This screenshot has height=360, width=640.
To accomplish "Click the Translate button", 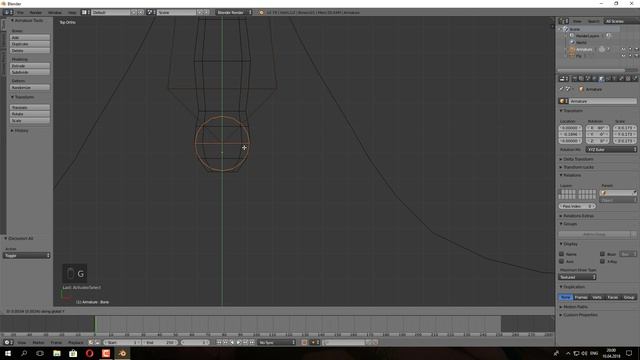I will point(30,107).
